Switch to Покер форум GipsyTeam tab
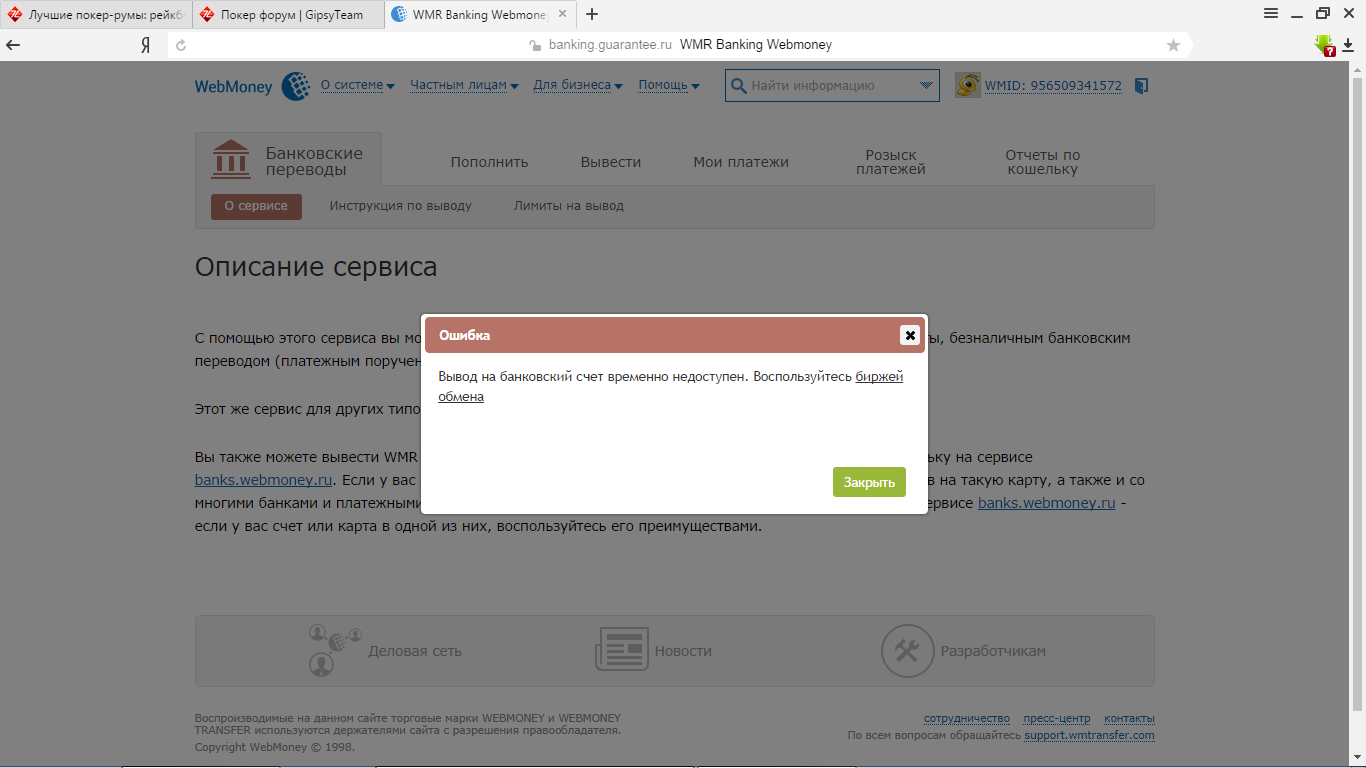This screenshot has width=1366, height=768. [x=288, y=14]
